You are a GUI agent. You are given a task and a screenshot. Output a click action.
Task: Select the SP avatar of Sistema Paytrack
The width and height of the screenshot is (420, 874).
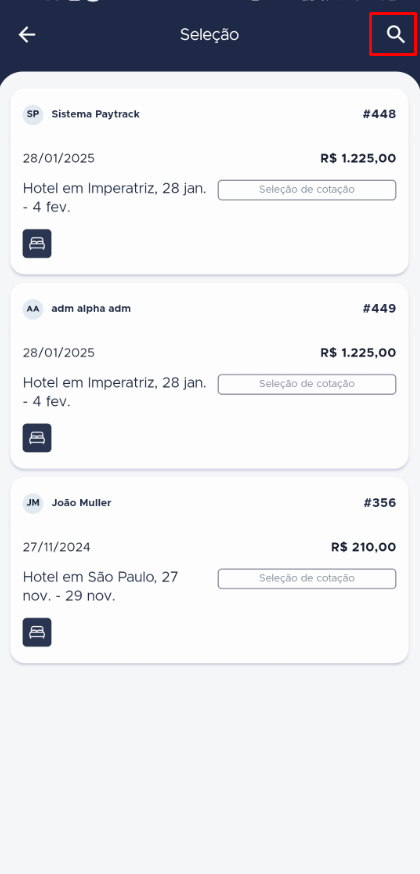[33, 114]
